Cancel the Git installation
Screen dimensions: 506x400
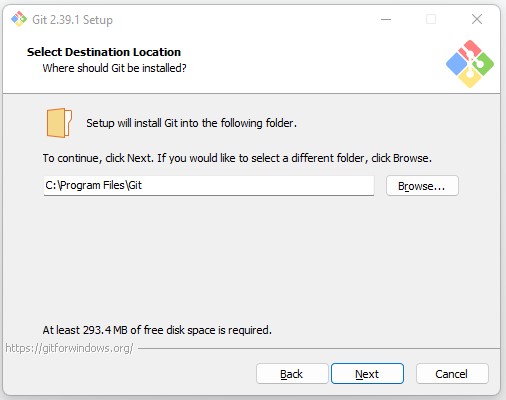pyautogui.click(x=452, y=374)
